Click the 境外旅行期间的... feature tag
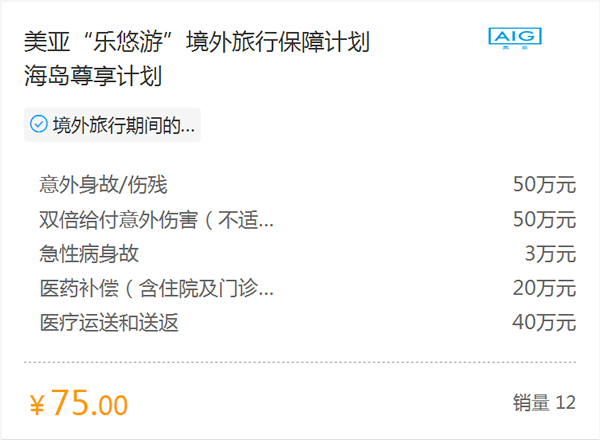 (x=112, y=125)
